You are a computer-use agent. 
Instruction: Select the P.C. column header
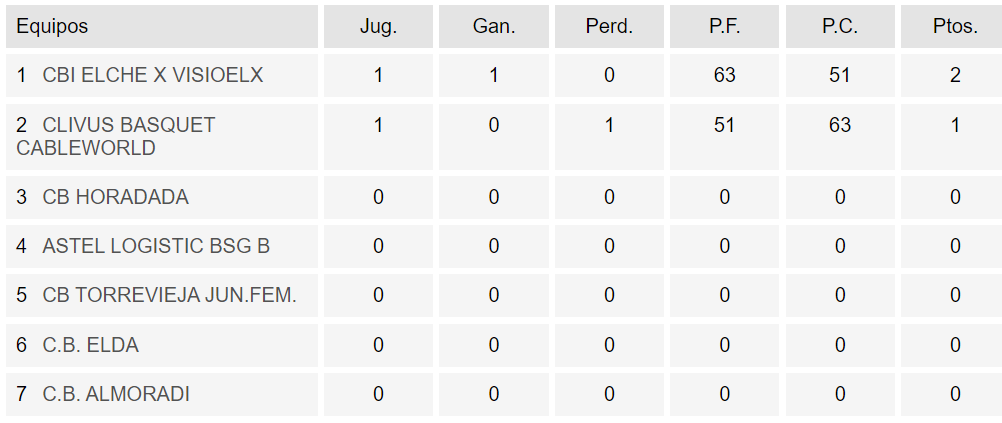point(840,26)
